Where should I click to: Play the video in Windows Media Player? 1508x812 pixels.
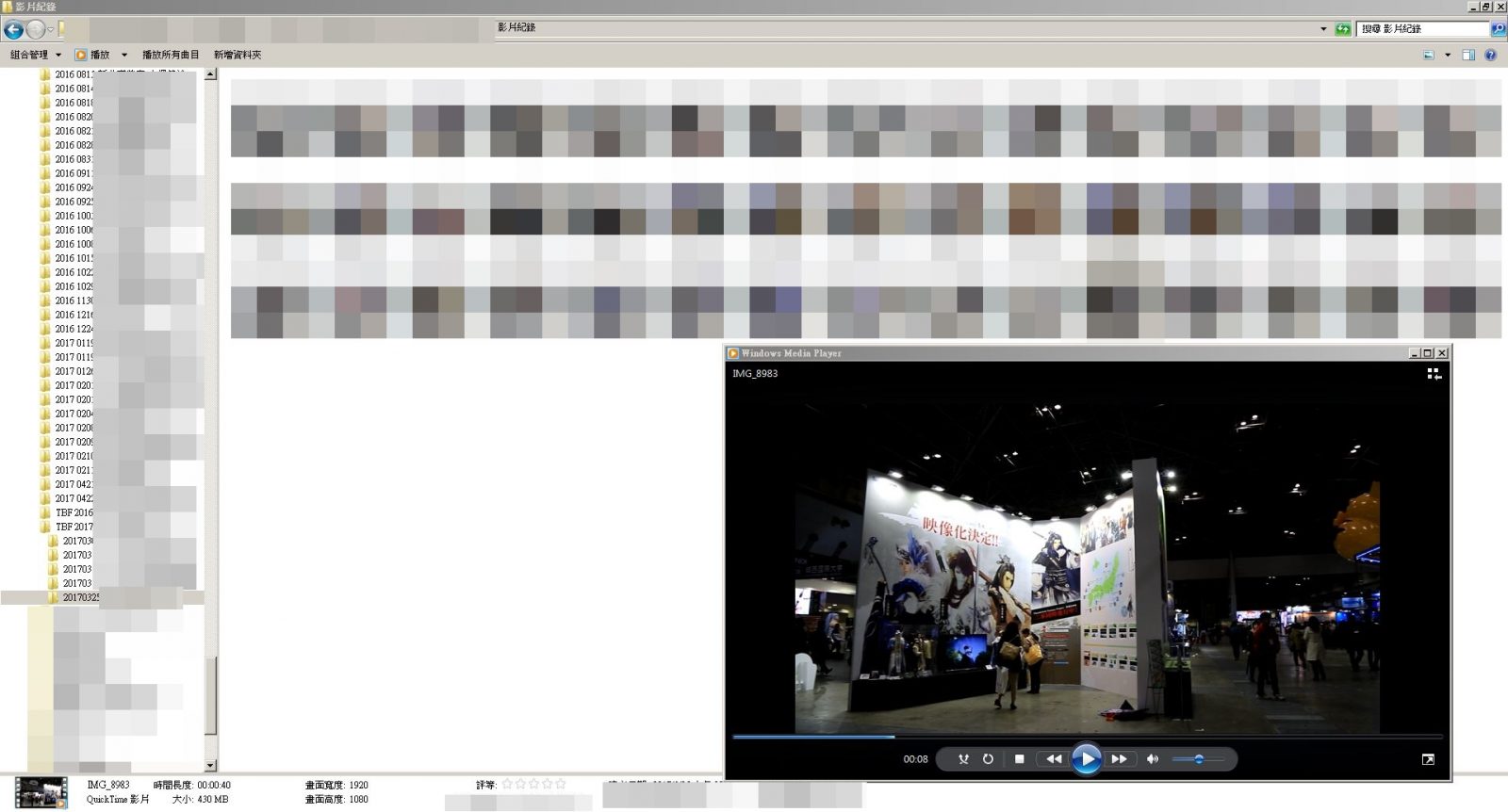pos(1086,758)
